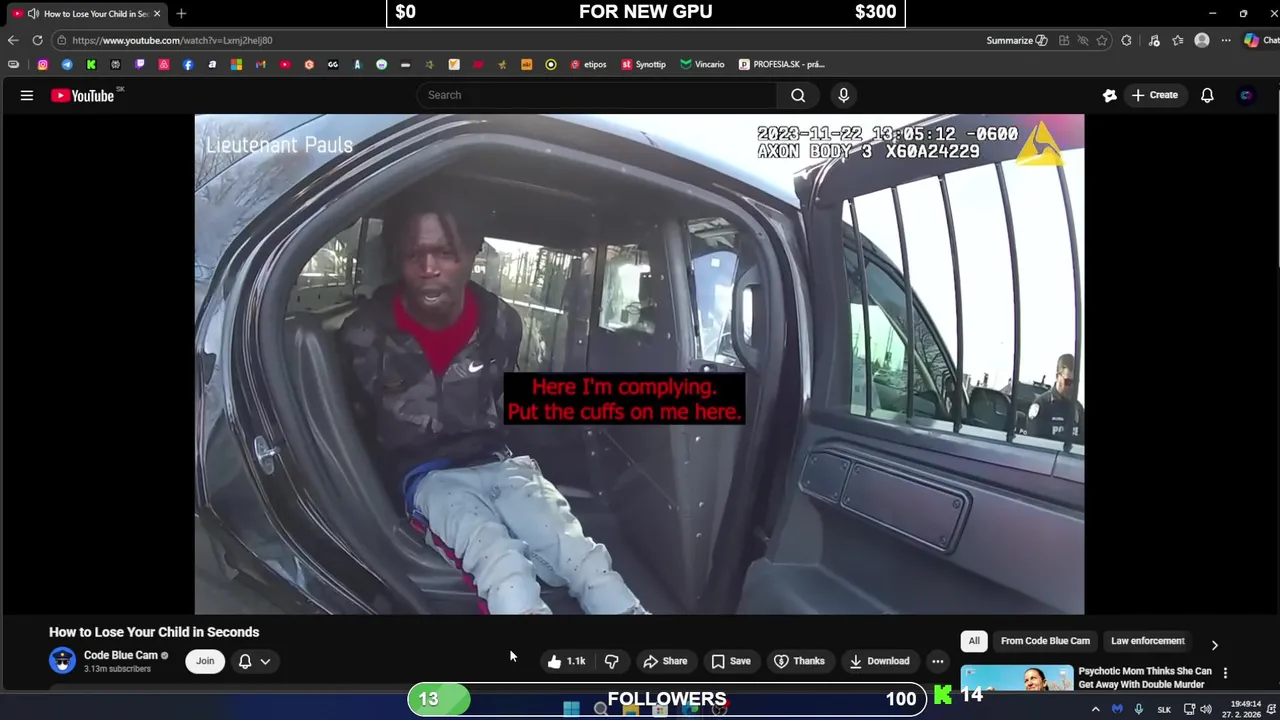Viewport: 1280px width, 720px height.
Task: Open Psychotic Mom video thumbnail
Action: click(1017, 679)
